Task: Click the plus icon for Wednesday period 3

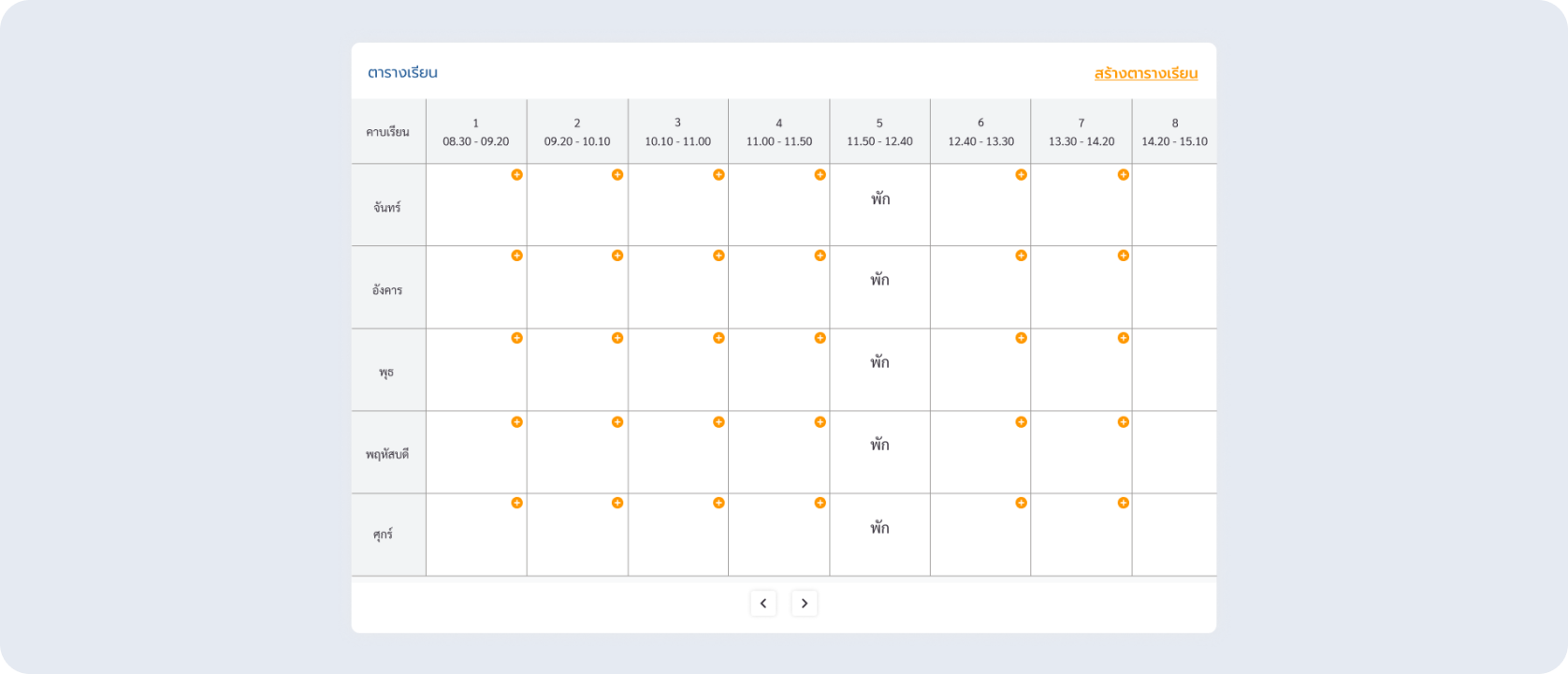Action: point(719,338)
